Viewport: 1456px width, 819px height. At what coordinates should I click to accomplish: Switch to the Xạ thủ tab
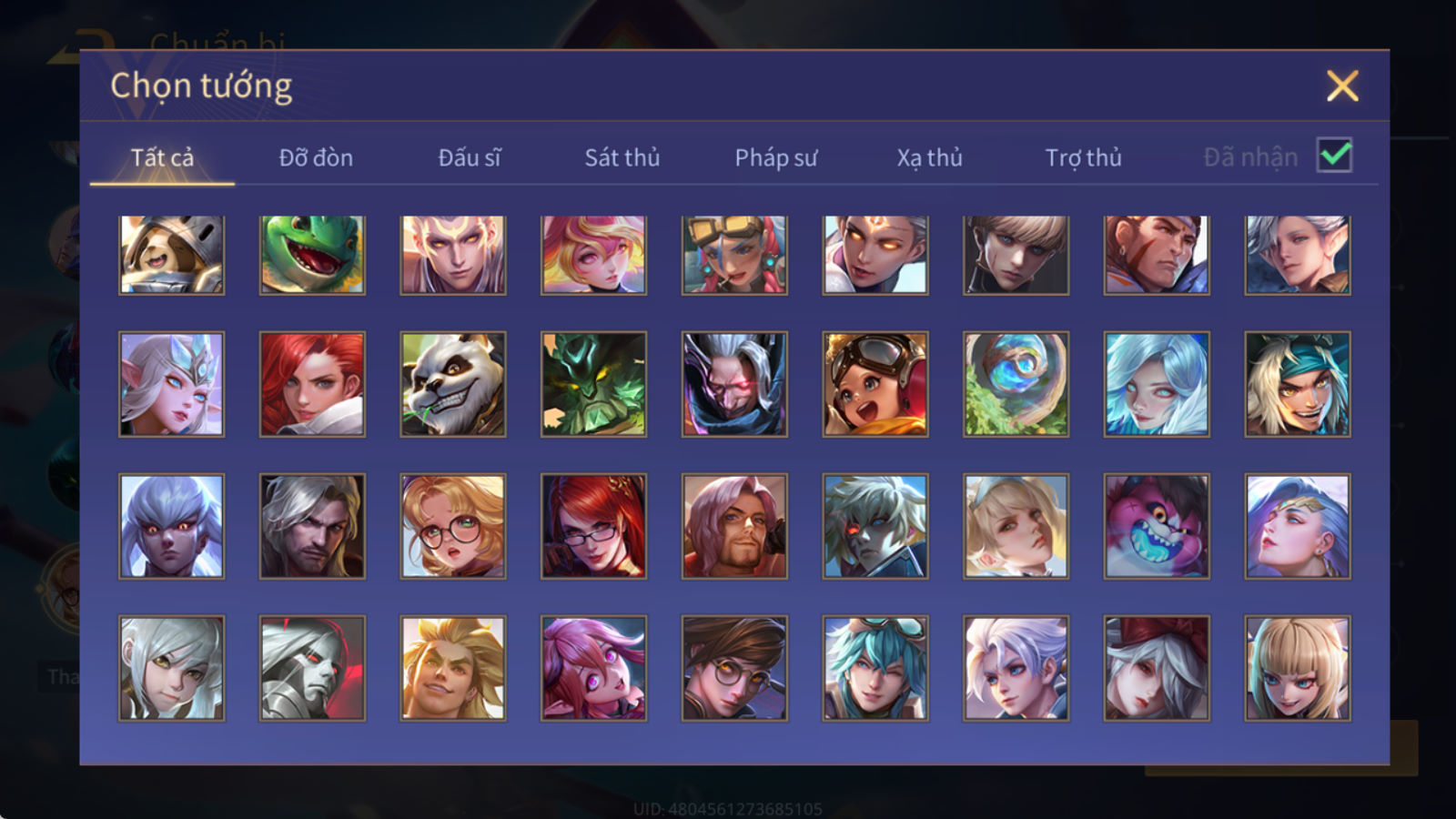pyautogui.click(x=929, y=157)
